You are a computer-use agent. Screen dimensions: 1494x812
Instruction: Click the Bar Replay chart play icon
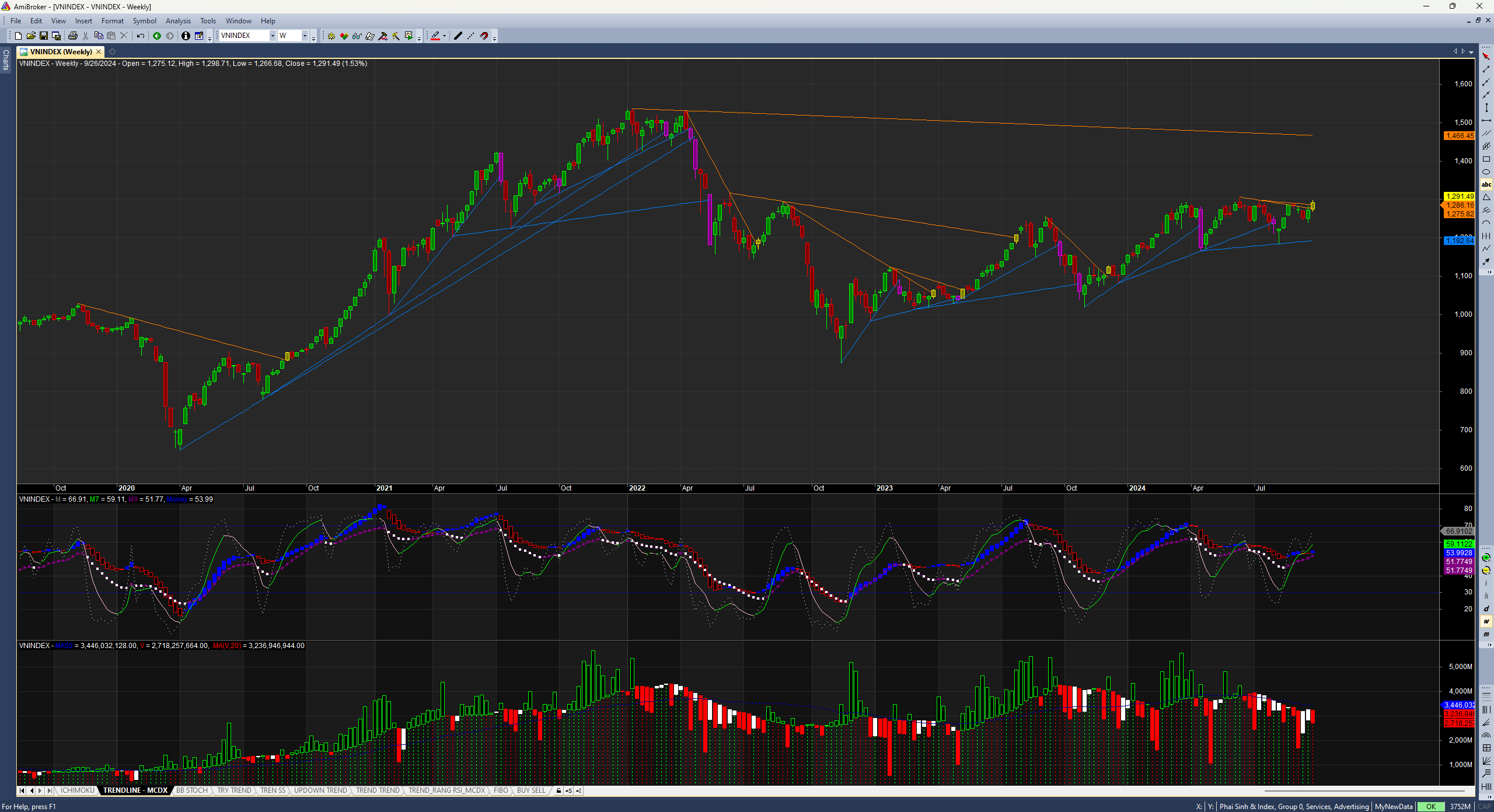click(x=409, y=36)
